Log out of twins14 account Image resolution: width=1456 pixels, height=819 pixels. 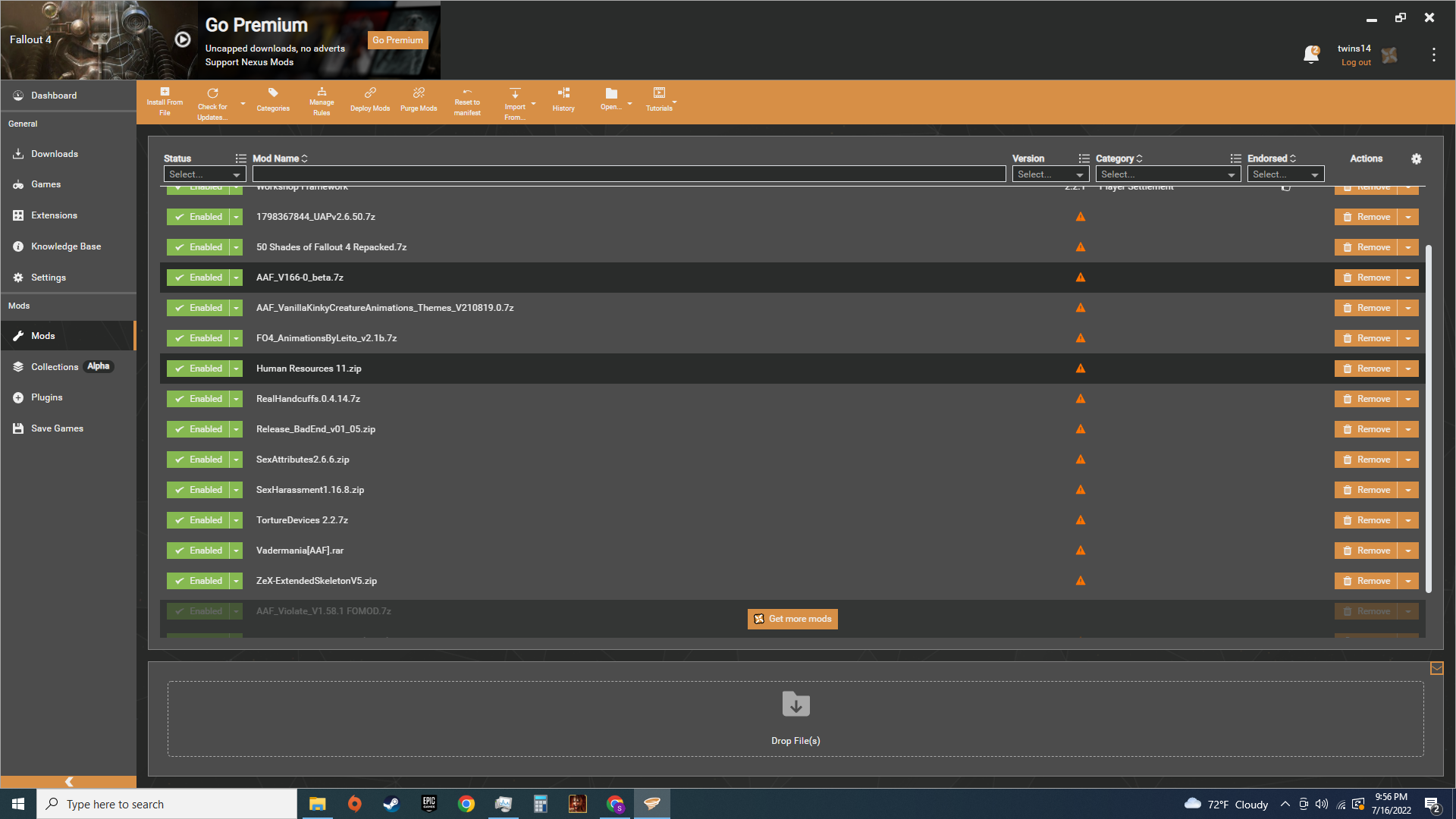pos(1356,63)
